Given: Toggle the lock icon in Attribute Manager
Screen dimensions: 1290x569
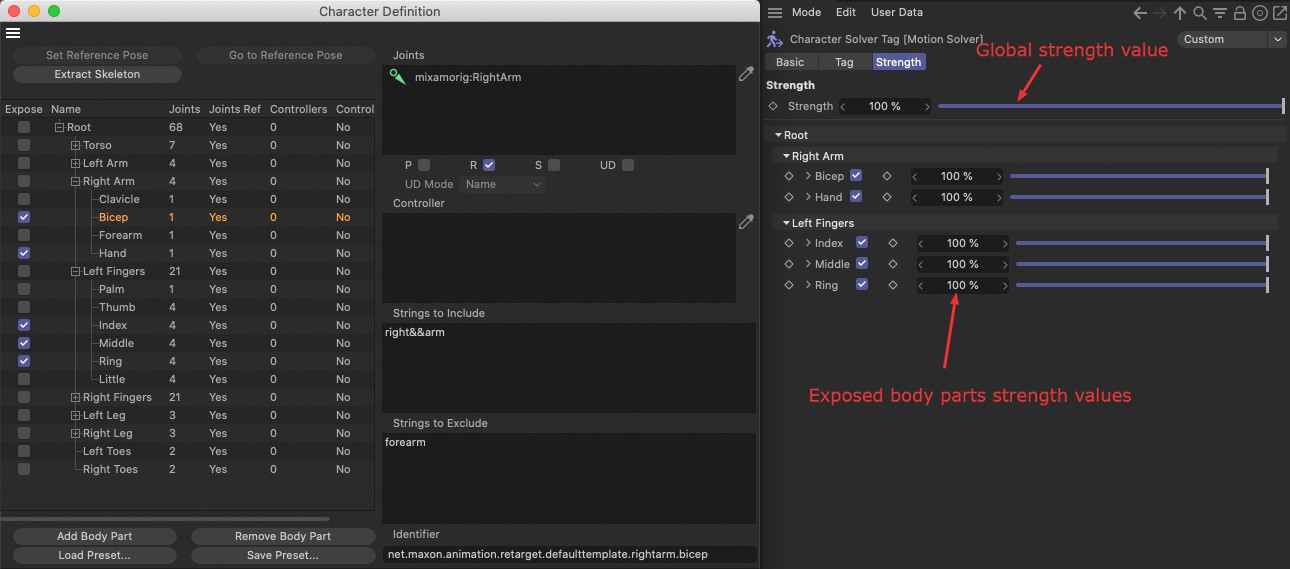Looking at the screenshot, I should pos(1240,13).
